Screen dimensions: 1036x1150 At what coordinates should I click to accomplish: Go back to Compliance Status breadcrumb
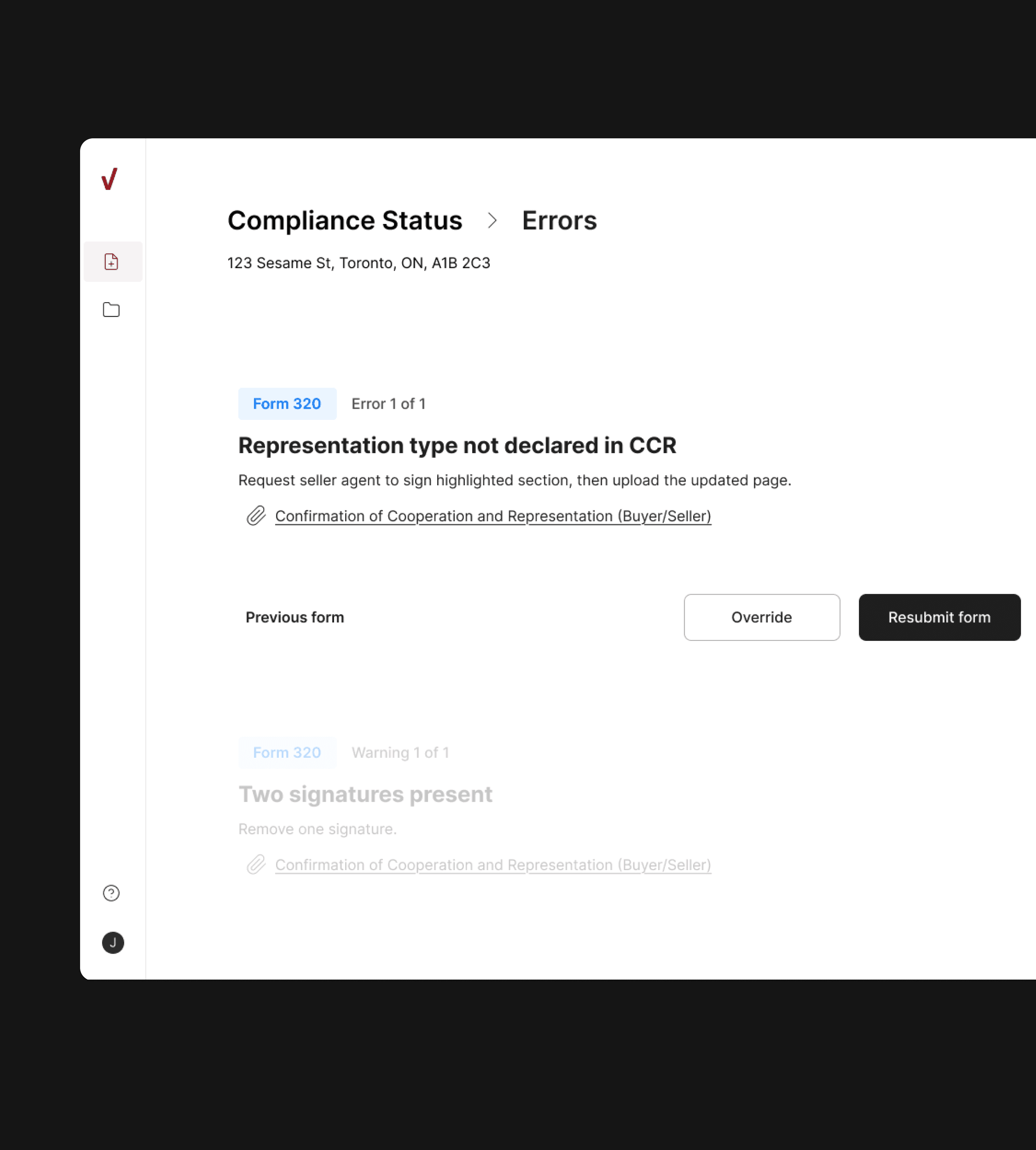tap(344, 221)
